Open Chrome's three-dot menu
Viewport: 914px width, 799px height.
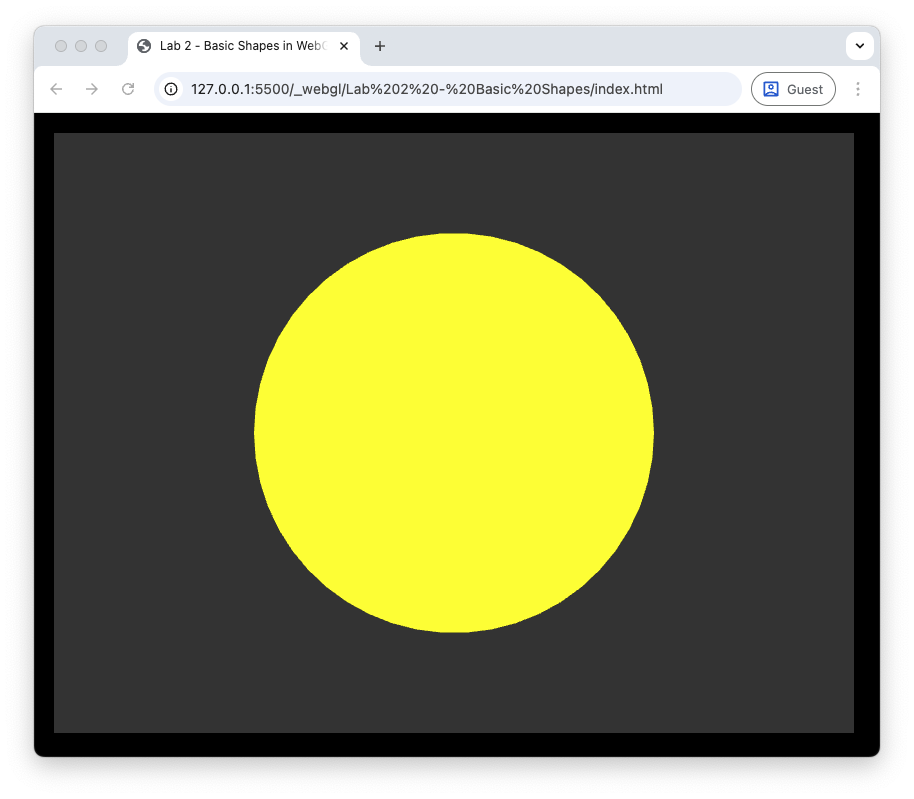[x=857, y=89]
